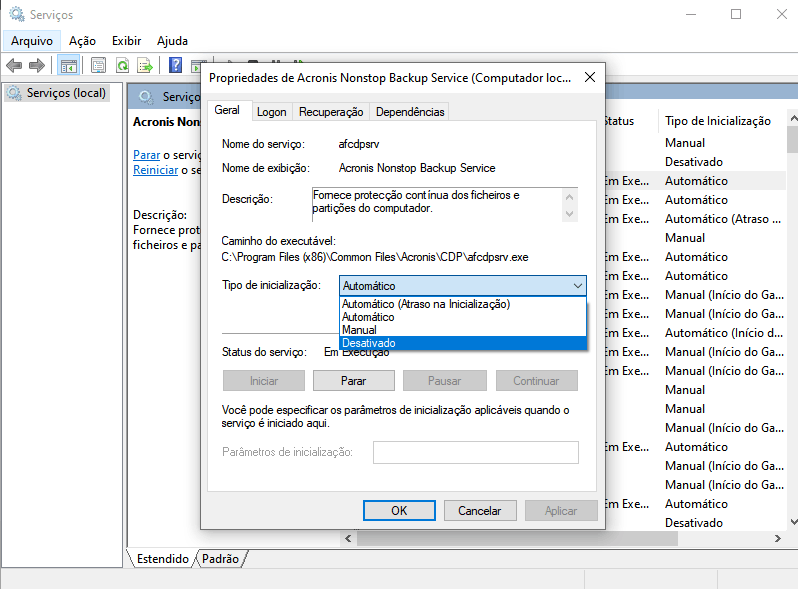Image resolution: width=798 pixels, height=589 pixels.
Task: Select the 'Automático (Início d...' startup cell
Action: (x=723, y=333)
